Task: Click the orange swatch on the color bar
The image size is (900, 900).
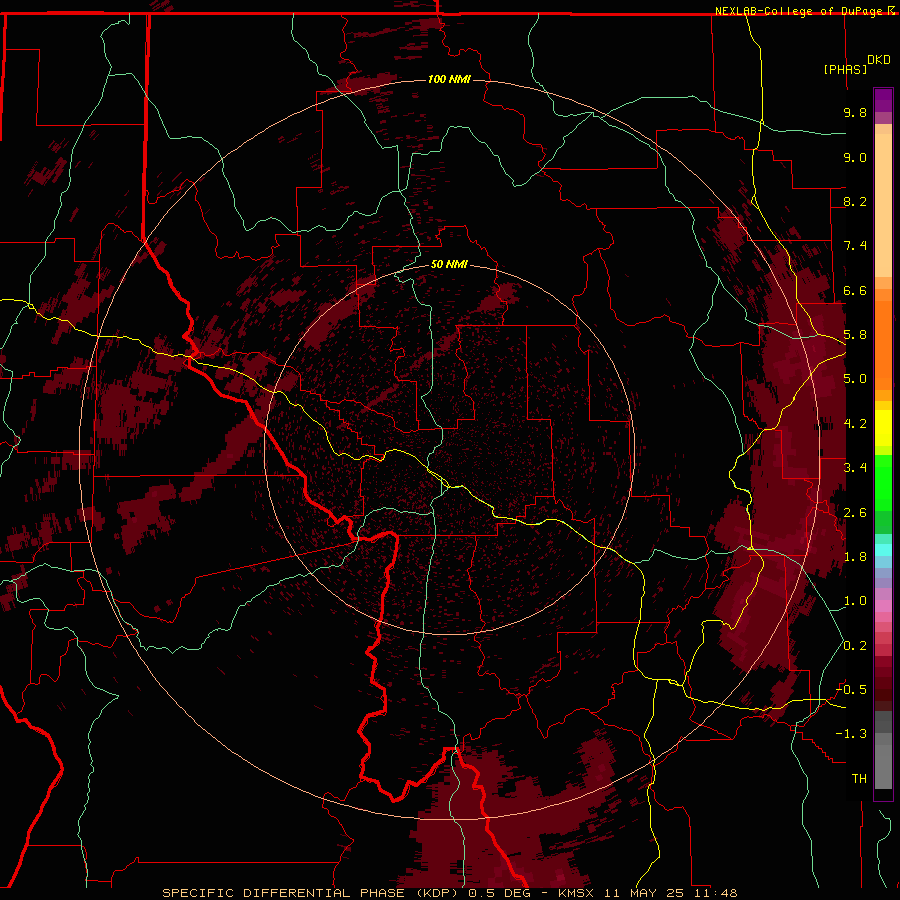Action: coord(883,344)
